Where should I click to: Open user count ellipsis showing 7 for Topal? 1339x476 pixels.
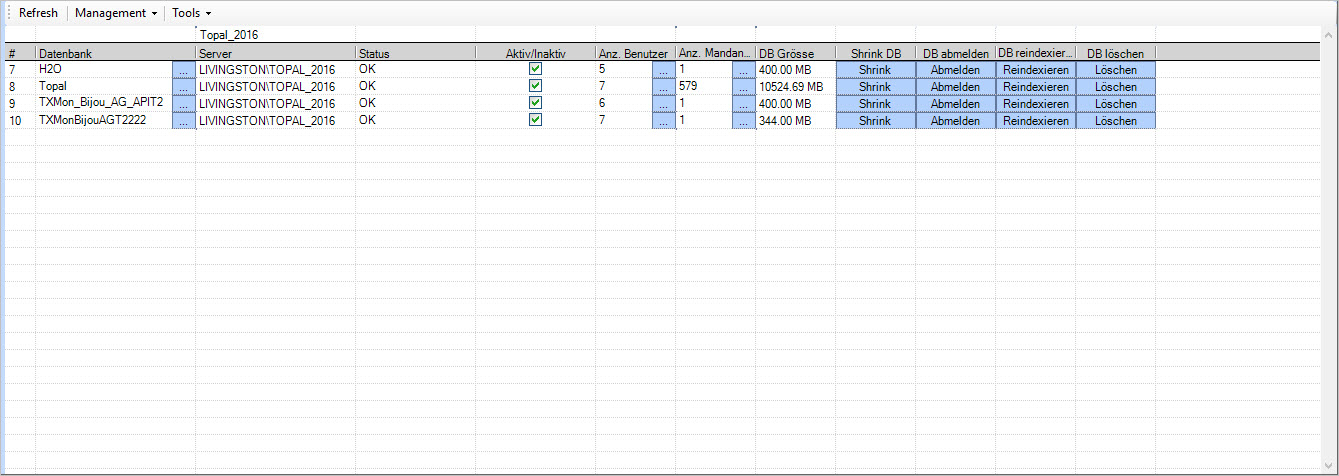(663, 87)
